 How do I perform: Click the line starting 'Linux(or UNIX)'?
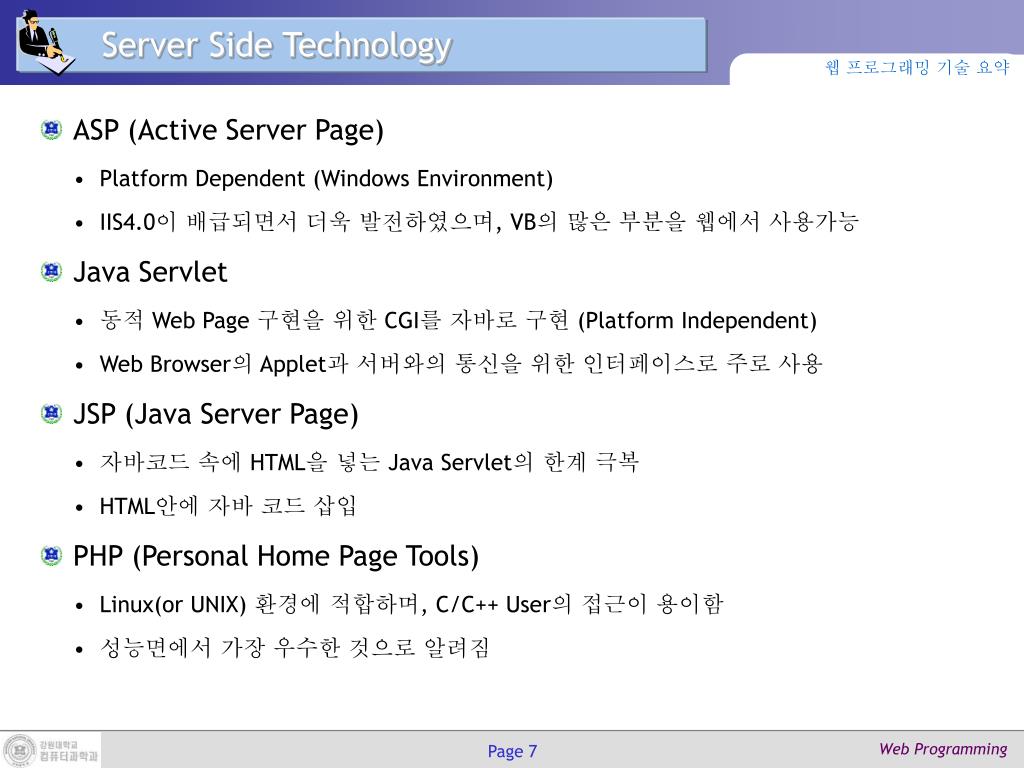click(411, 603)
